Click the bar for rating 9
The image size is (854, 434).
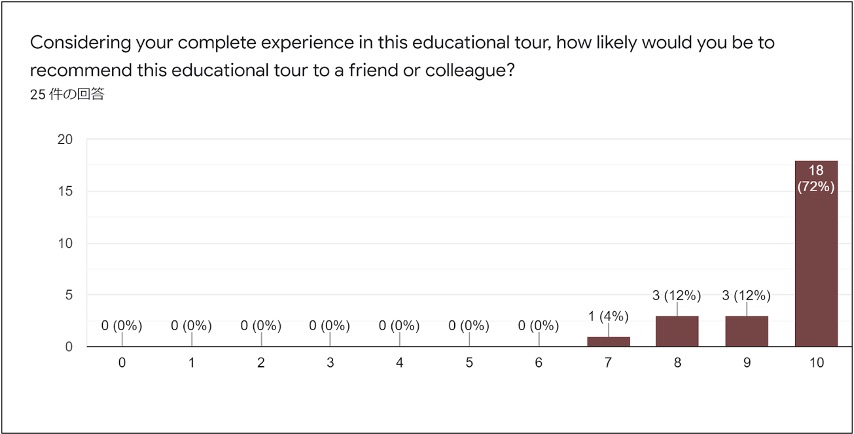[746, 331]
